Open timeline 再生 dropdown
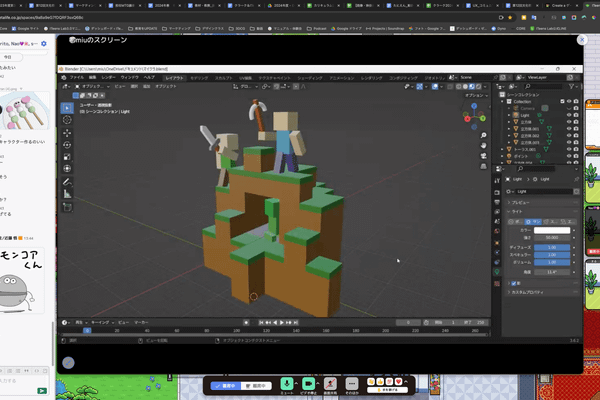The height and width of the screenshot is (400, 600). [81, 323]
